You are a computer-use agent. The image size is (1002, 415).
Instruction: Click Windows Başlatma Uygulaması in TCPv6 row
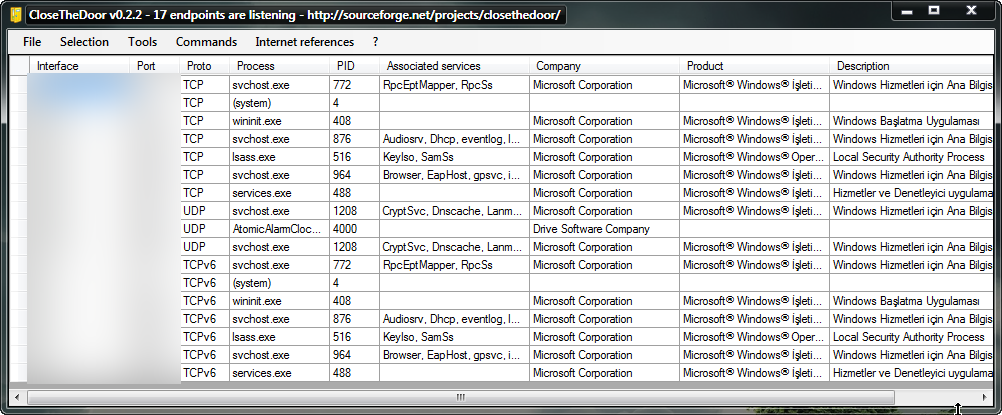[912, 301]
